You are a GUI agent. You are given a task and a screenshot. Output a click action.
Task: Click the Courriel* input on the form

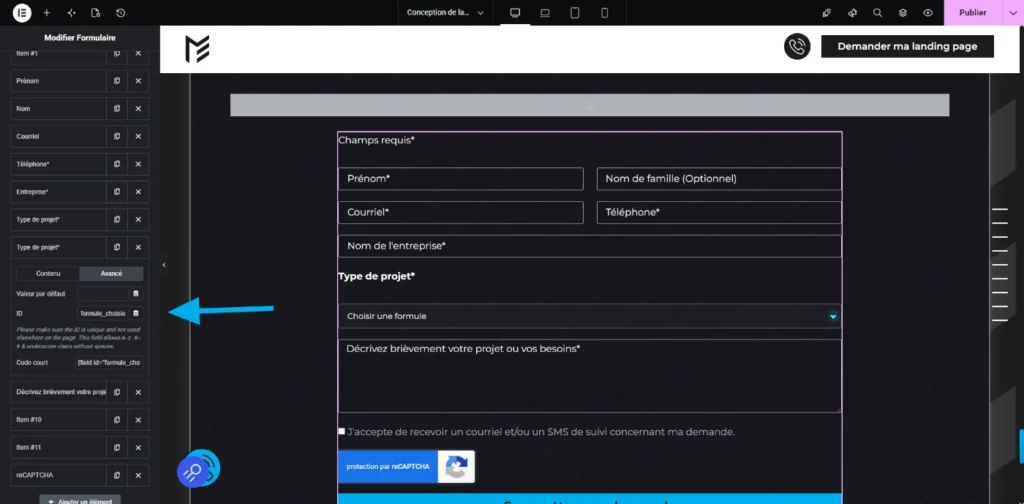460,213
